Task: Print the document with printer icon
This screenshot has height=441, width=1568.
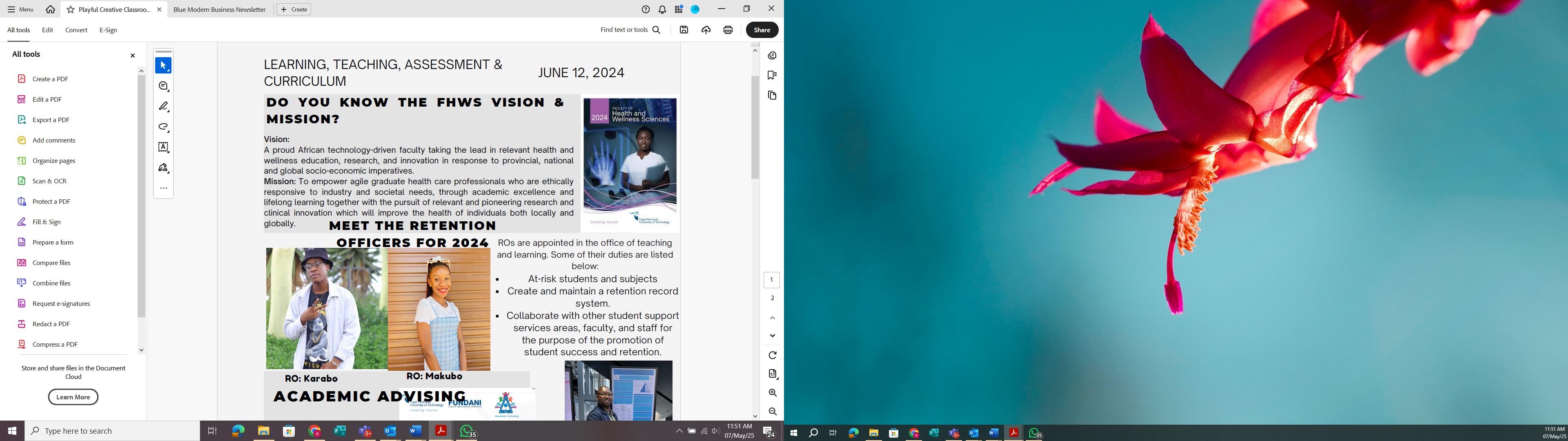Action: (x=727, y=30)
